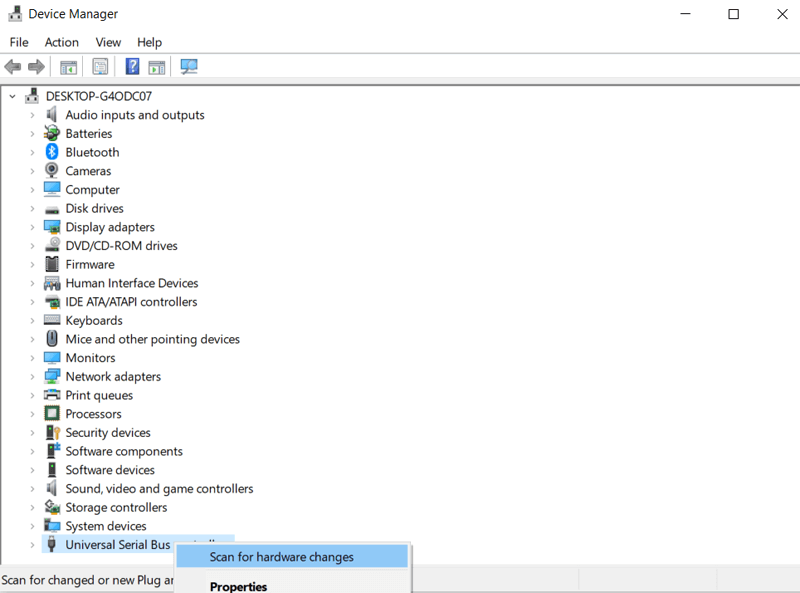Image resolution: width=800 pixels, height=593 pixels.
Task: Open the Action menu
Action: click(x=62, y=42)
